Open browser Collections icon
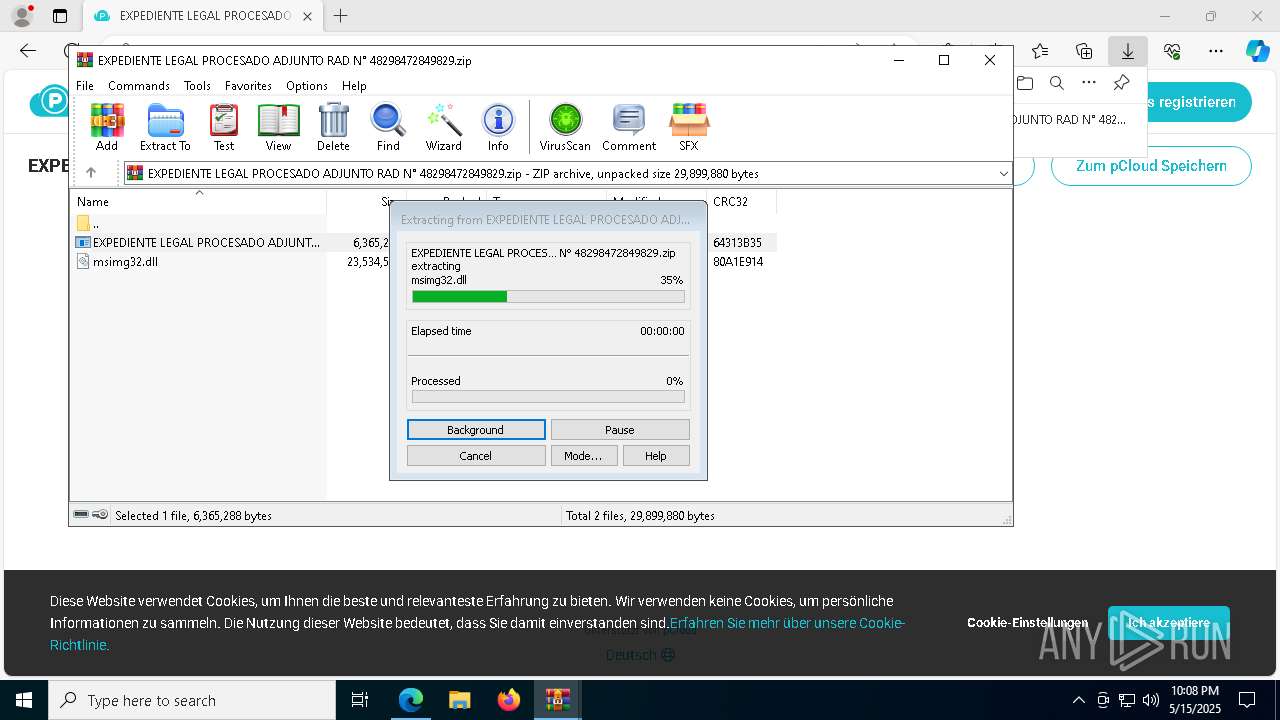Viewport: 1280px width, 720px height. 1084,51
